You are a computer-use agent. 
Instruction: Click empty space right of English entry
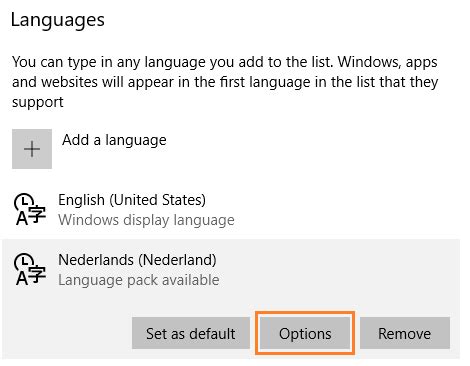pyautogui.click(x=347, y=210)
